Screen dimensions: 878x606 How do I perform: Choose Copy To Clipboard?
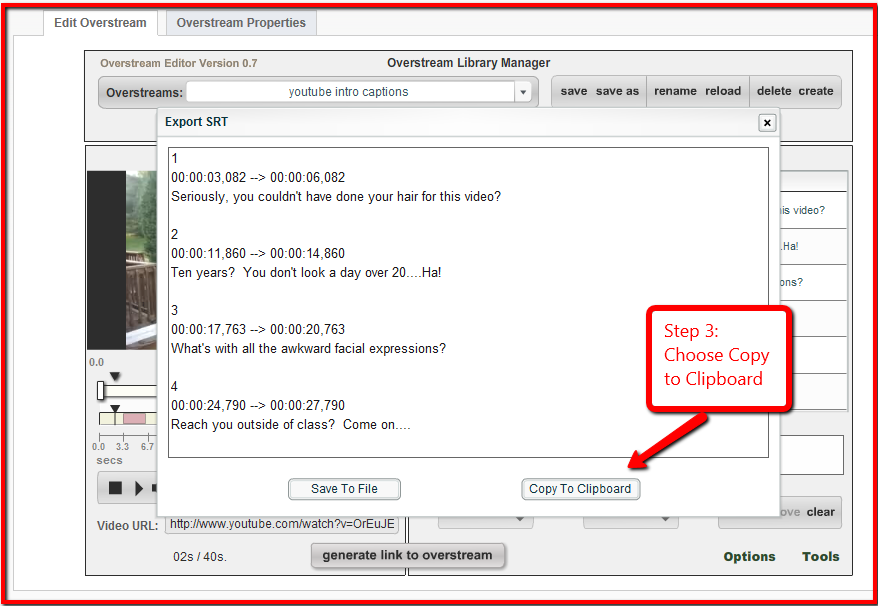(580, 489)
